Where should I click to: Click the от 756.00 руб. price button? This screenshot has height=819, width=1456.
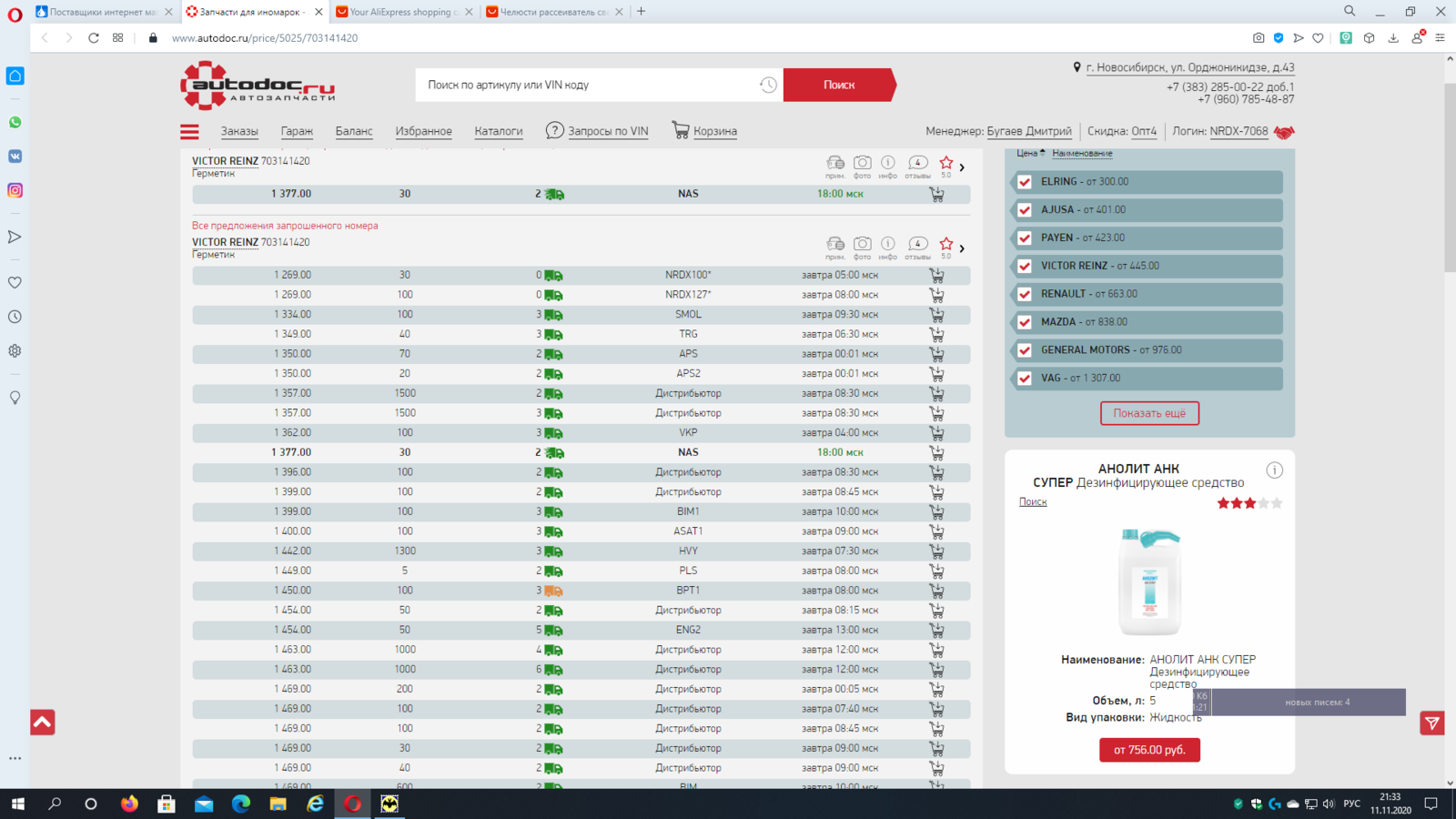click(1149, 750)
